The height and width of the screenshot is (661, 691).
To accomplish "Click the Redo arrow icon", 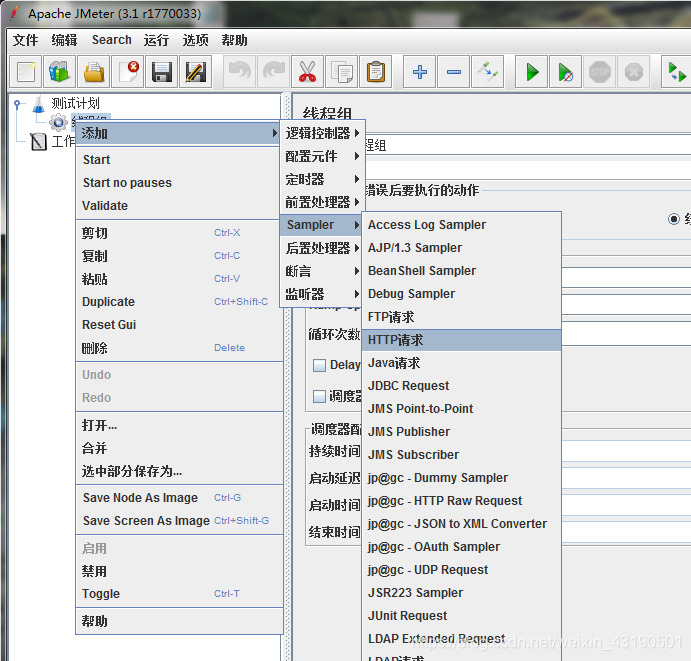I will (274, 71).
